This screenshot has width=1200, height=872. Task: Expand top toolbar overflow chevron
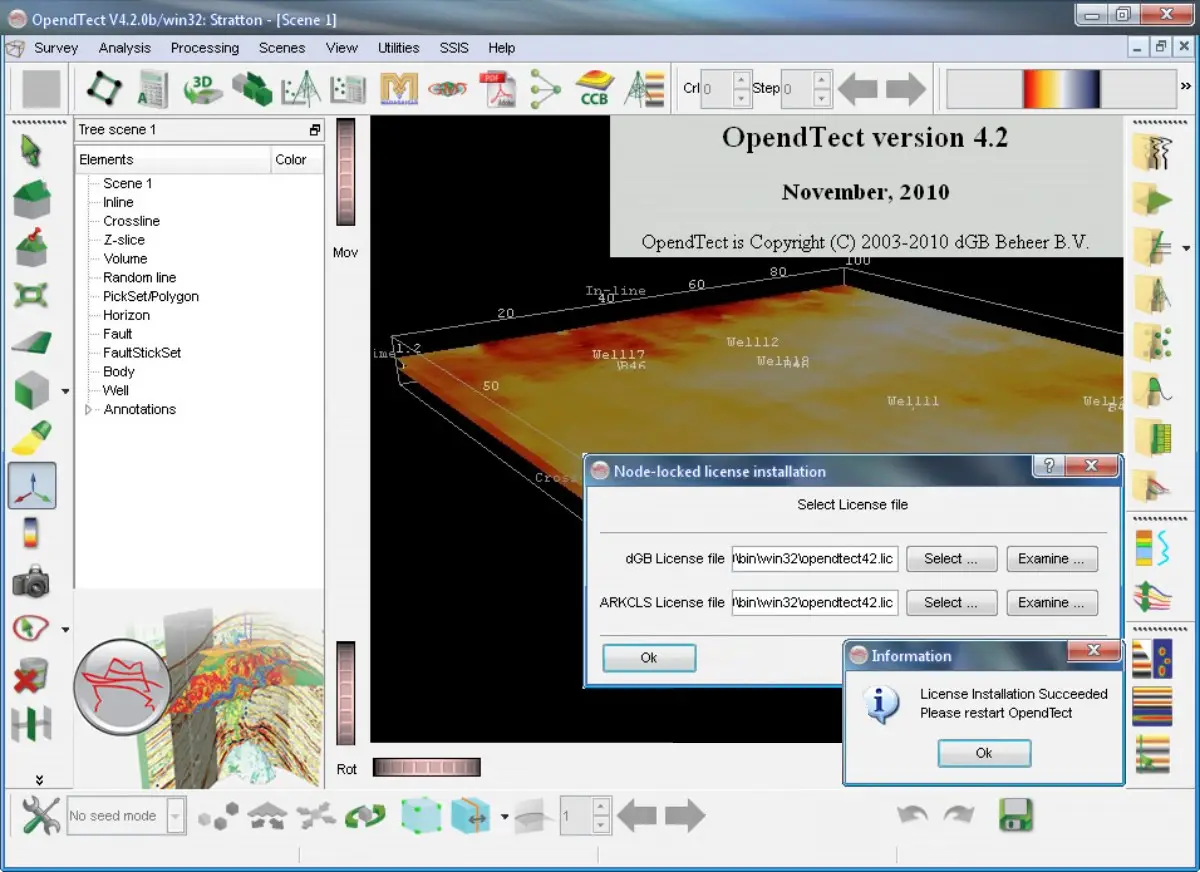1186,88
